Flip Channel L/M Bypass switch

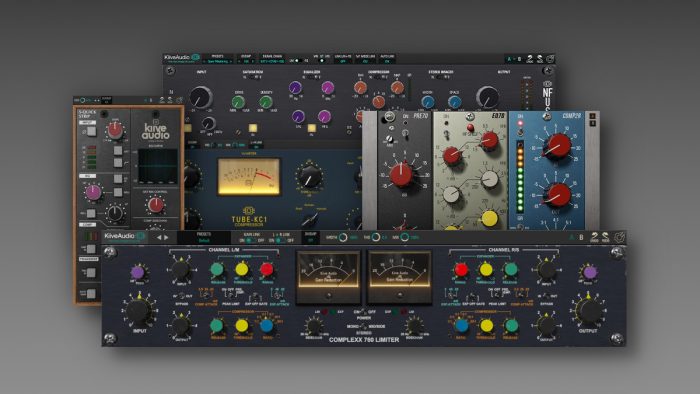(182, 296)
